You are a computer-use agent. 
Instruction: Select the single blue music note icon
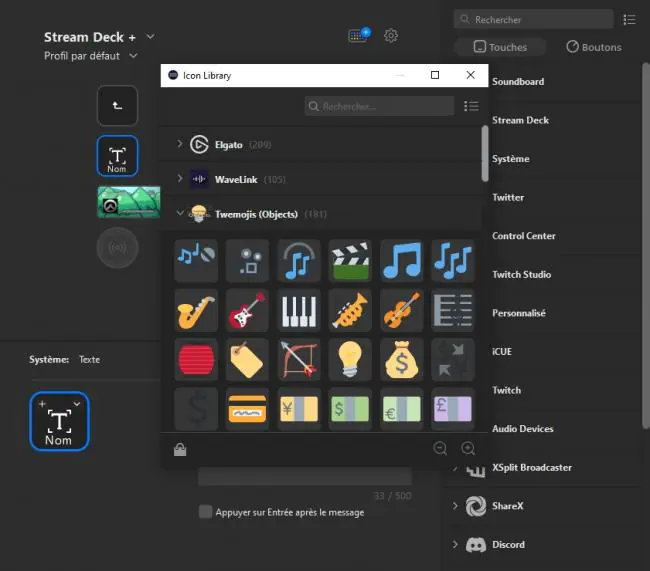tap(402, 261)
